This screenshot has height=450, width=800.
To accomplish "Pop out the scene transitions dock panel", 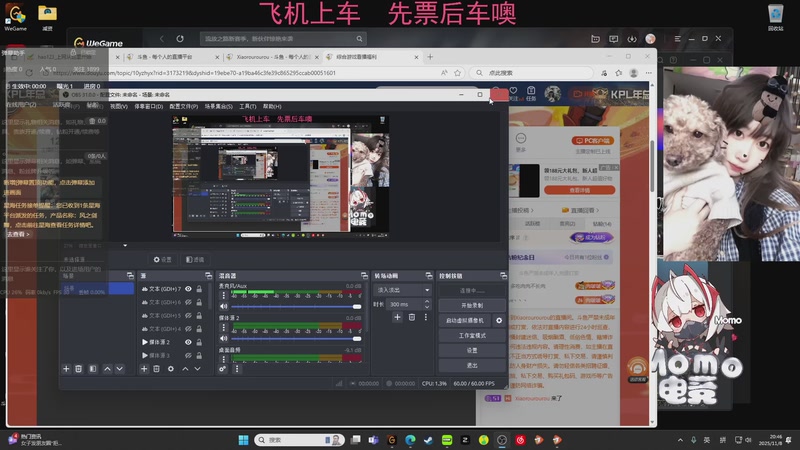I will 429,276.
